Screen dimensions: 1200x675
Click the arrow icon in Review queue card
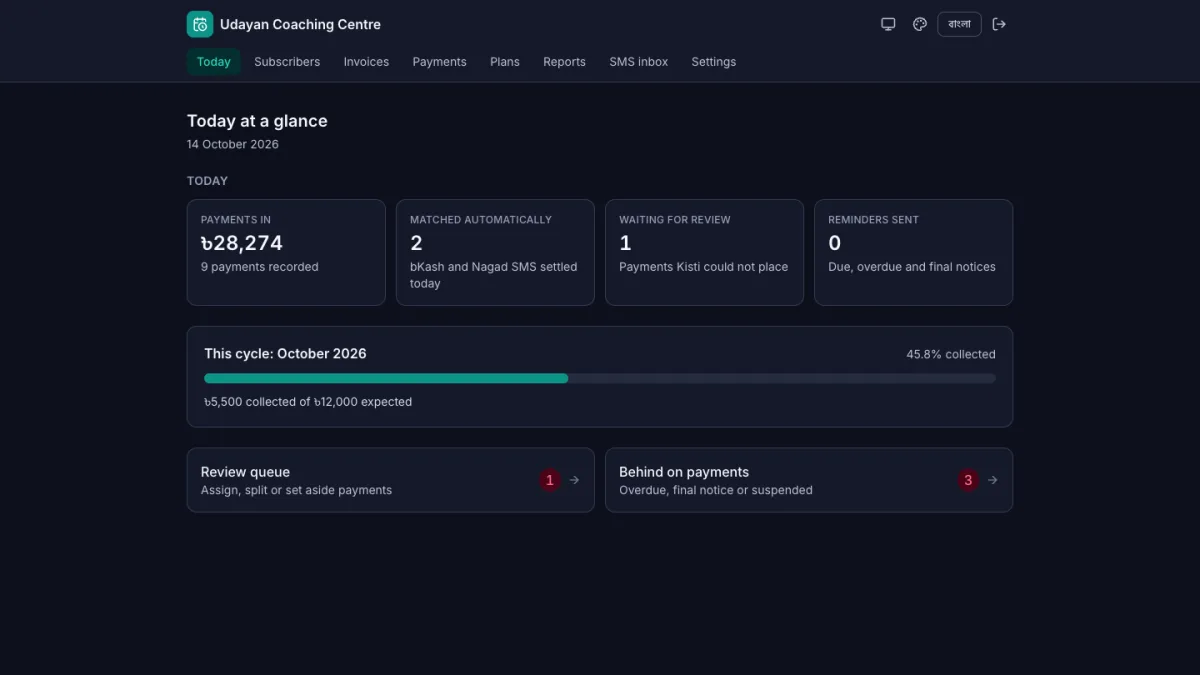(x=575, y=480)
